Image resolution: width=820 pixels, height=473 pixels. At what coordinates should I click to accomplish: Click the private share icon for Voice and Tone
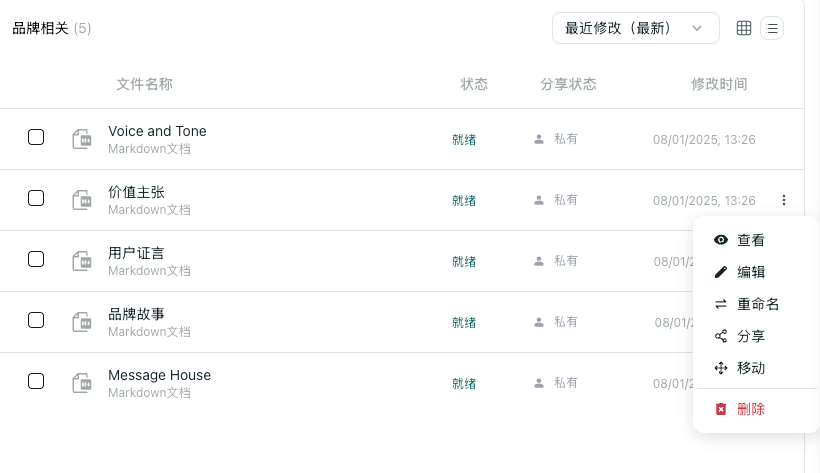coord(539,139)
